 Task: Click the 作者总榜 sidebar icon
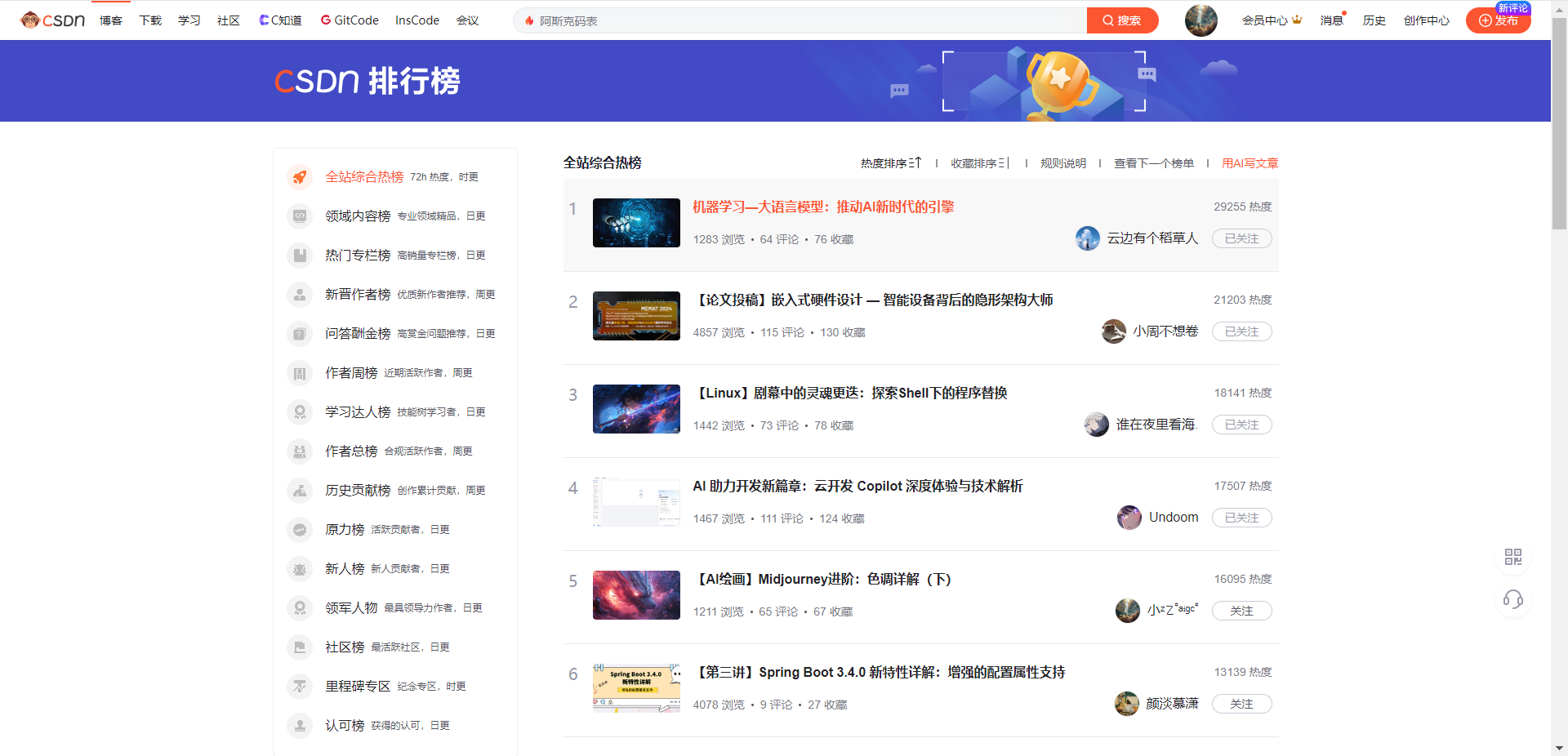pos(300,451)
